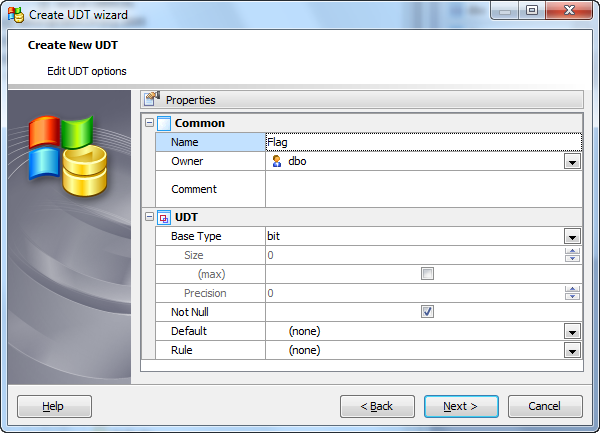Click the UDT section icon

[x=164, y=217]
